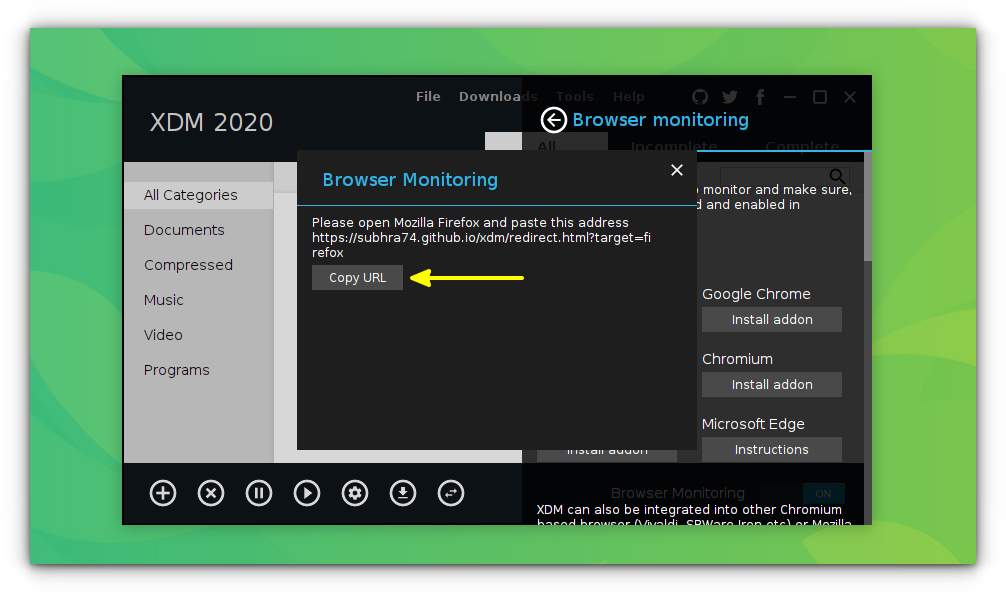Open settings via the gear icon
The image size is (1006, 596).
tap(355, 493)
